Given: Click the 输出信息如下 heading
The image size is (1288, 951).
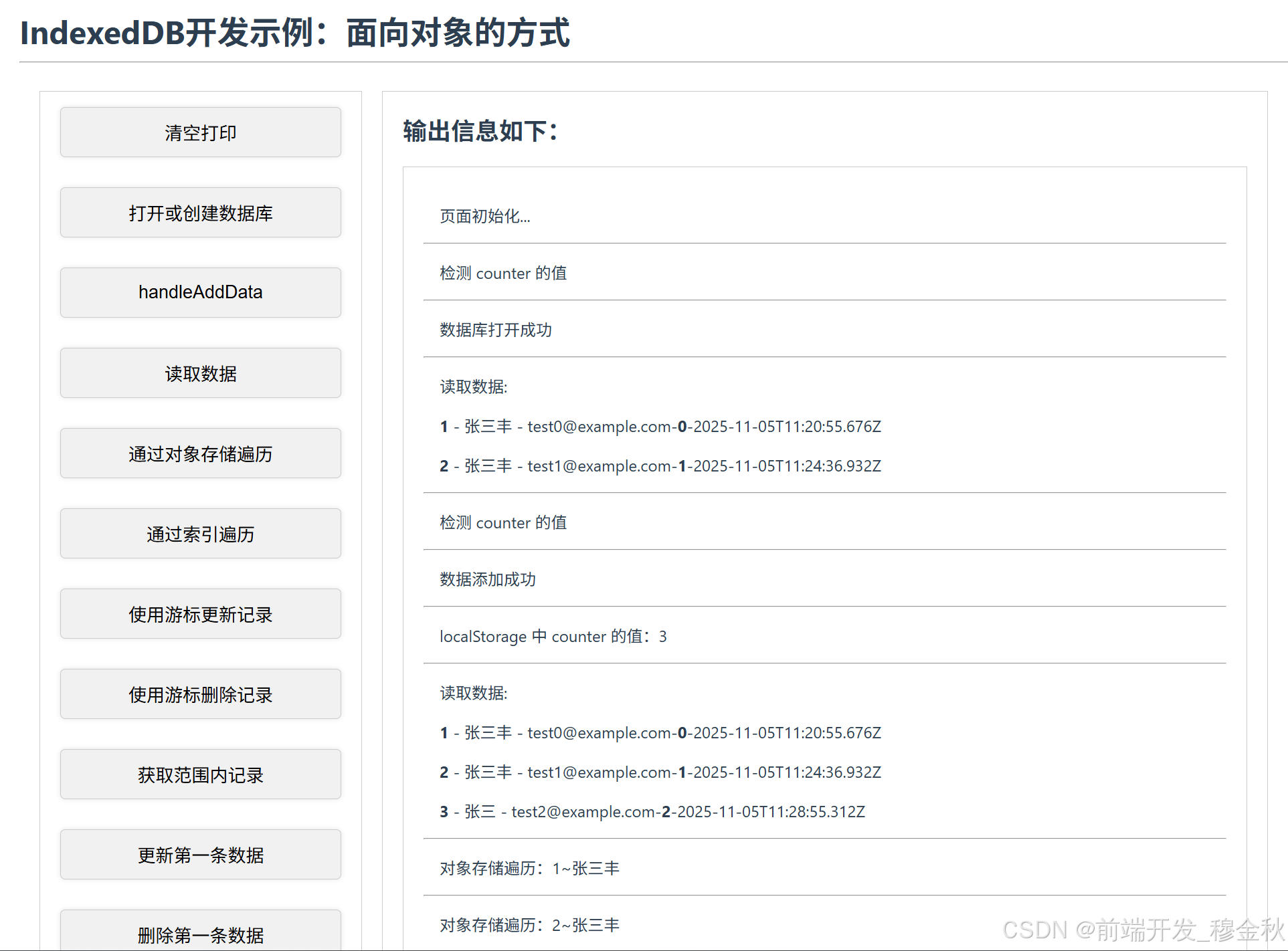Looking at the screenshot, I should (x=480, y=131).
